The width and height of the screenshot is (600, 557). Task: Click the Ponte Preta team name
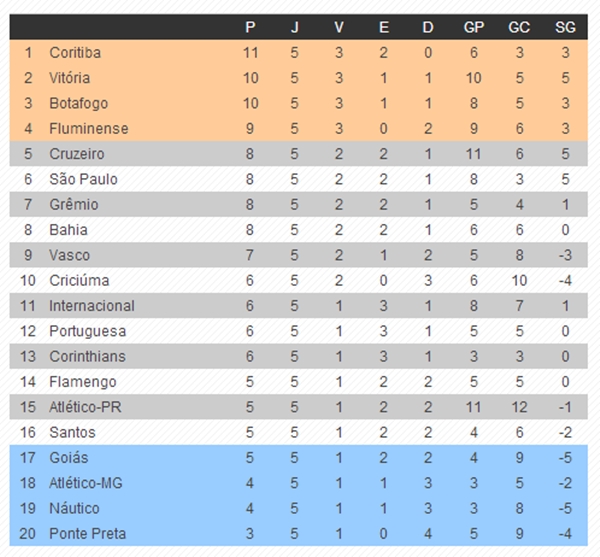pyautogui.click(x=88, y=534)
